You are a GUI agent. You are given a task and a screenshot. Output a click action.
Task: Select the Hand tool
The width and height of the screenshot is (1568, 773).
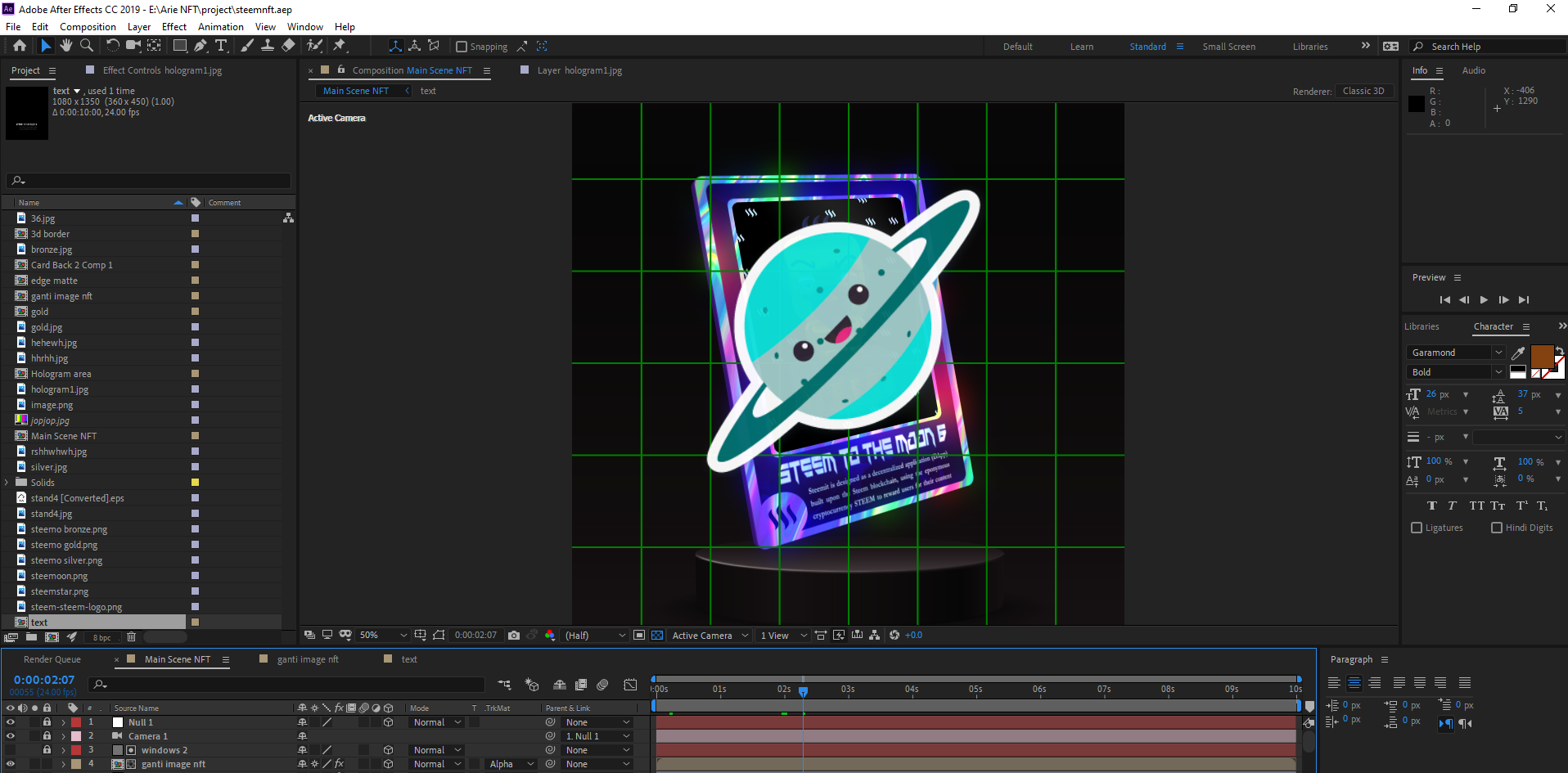(66, 46)
